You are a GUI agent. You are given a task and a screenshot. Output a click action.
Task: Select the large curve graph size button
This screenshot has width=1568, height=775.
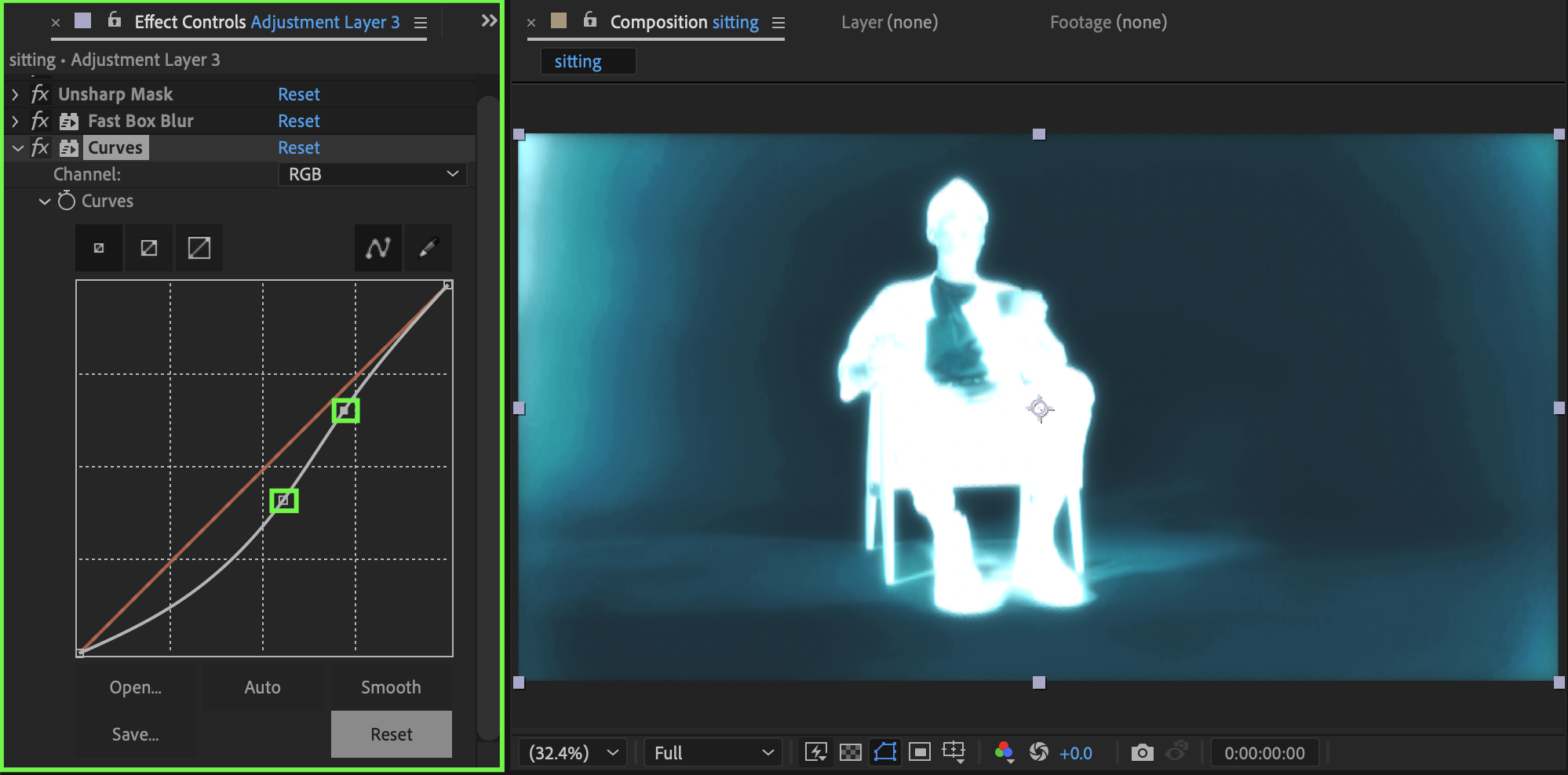(199, 248)
